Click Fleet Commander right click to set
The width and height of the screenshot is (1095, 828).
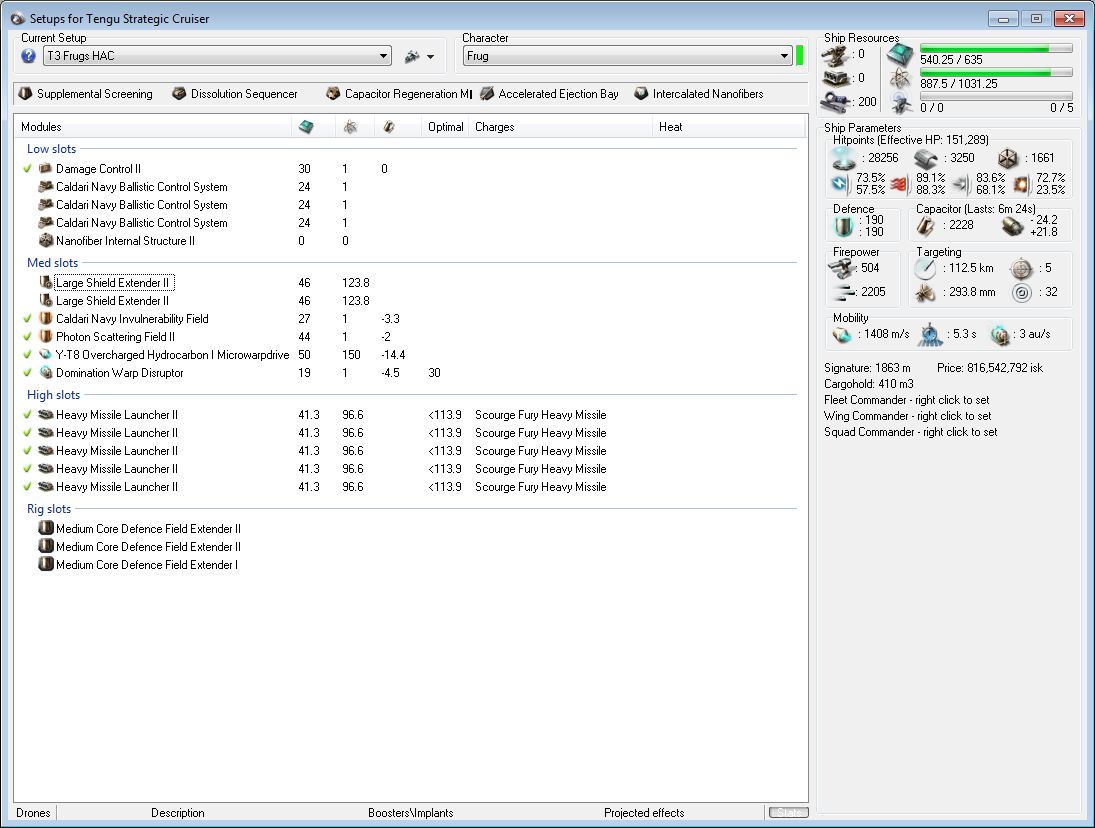pos(906,400)
